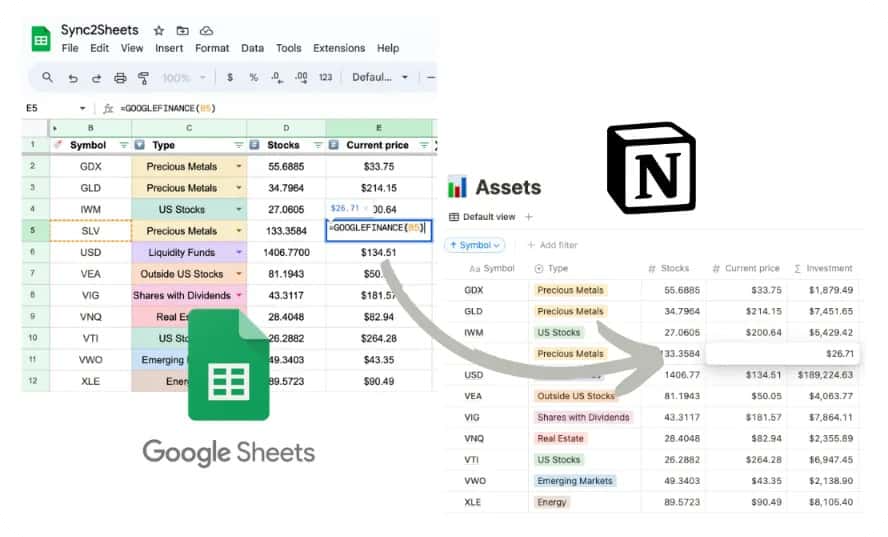Image resolution: width=888 pixels, height=537 pixels.
Task: Open the name box dropdown arrow
Action: (83, 108)
